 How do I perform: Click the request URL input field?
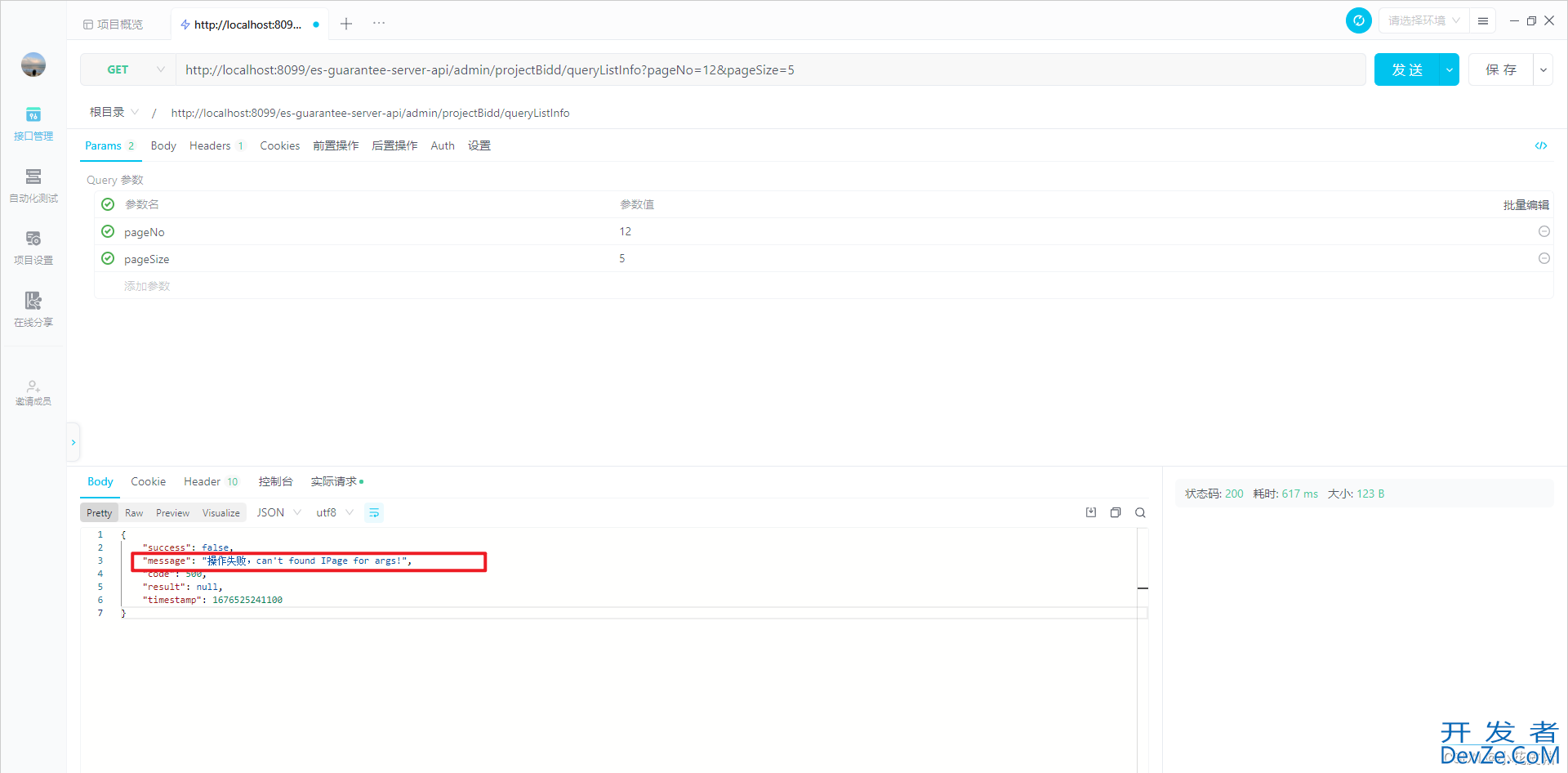tap(770, 69)
